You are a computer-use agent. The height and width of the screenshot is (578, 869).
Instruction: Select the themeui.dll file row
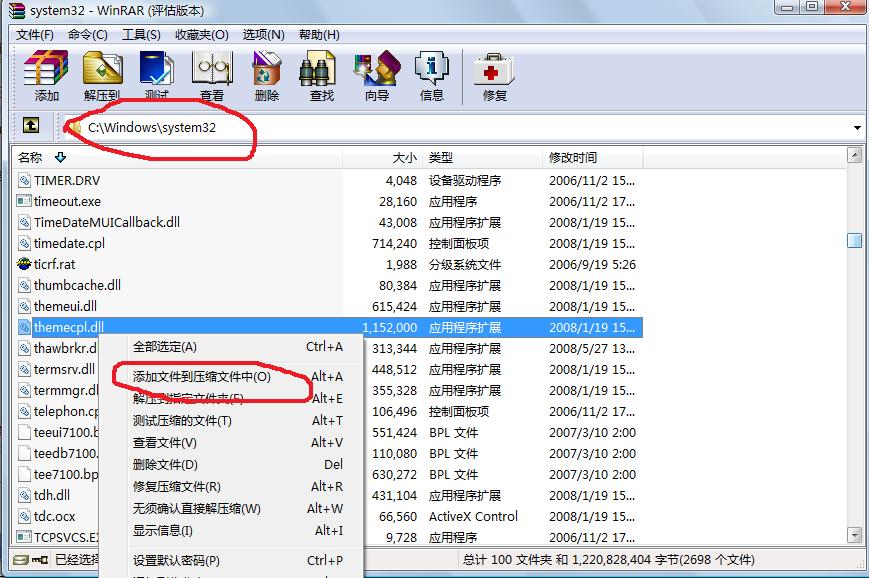coord(328,306)
